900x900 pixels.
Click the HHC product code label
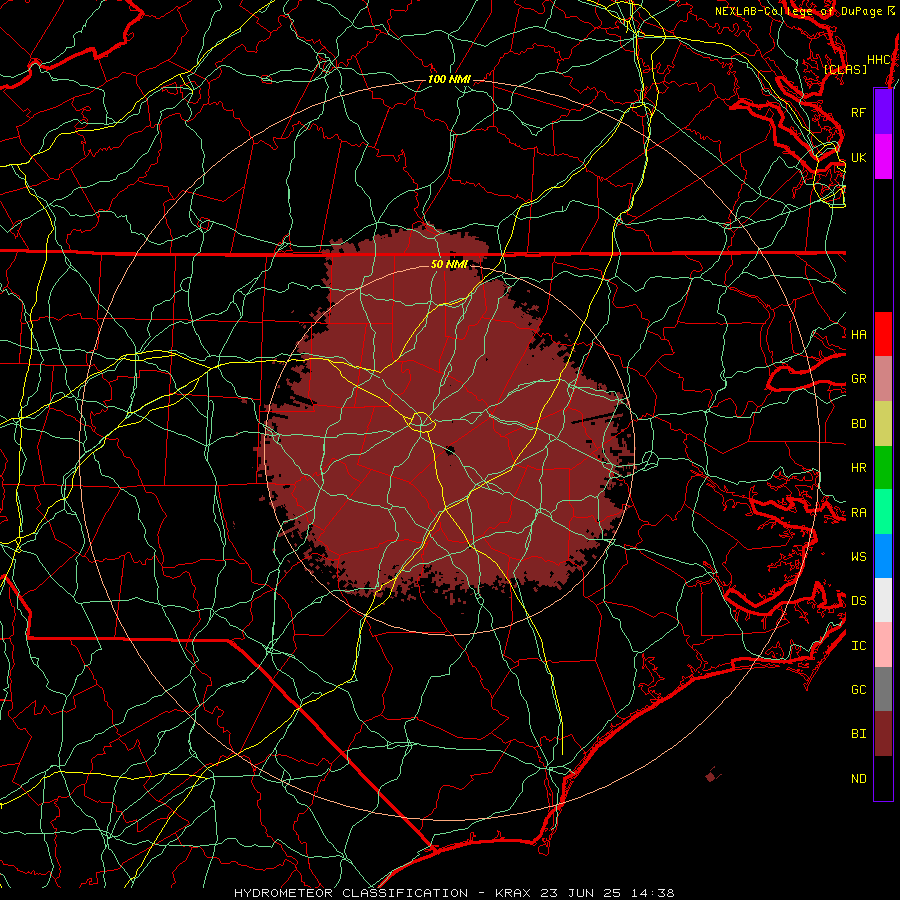coord(879,60)
